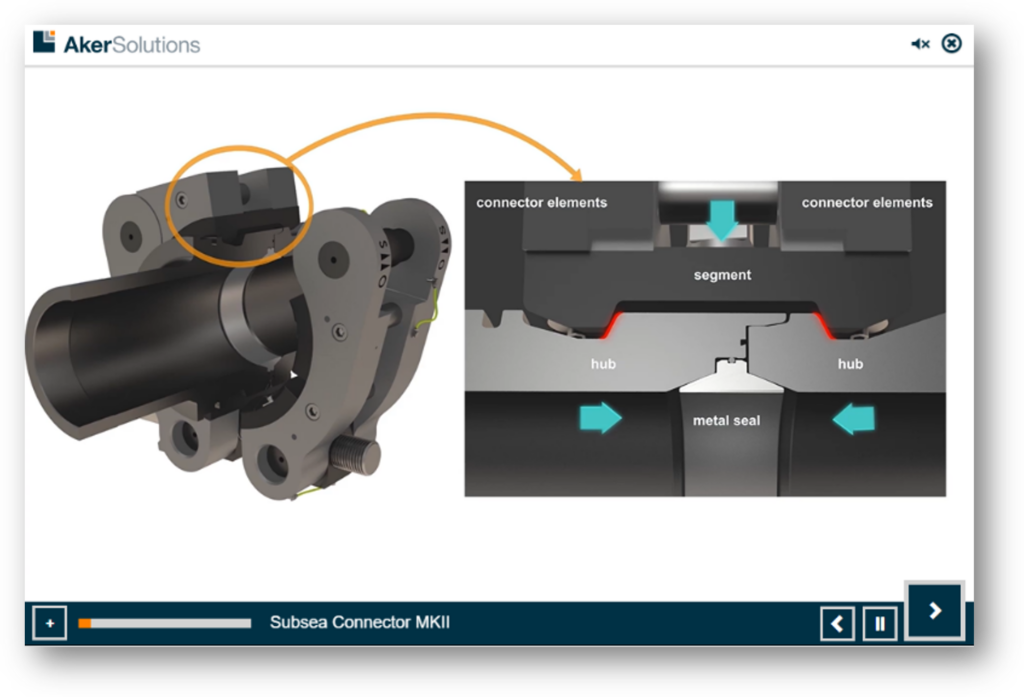Image resolution: width=1024 pixels, height=697 pixels.
Task: Go to the next slide
Action: tap(934, 610)
